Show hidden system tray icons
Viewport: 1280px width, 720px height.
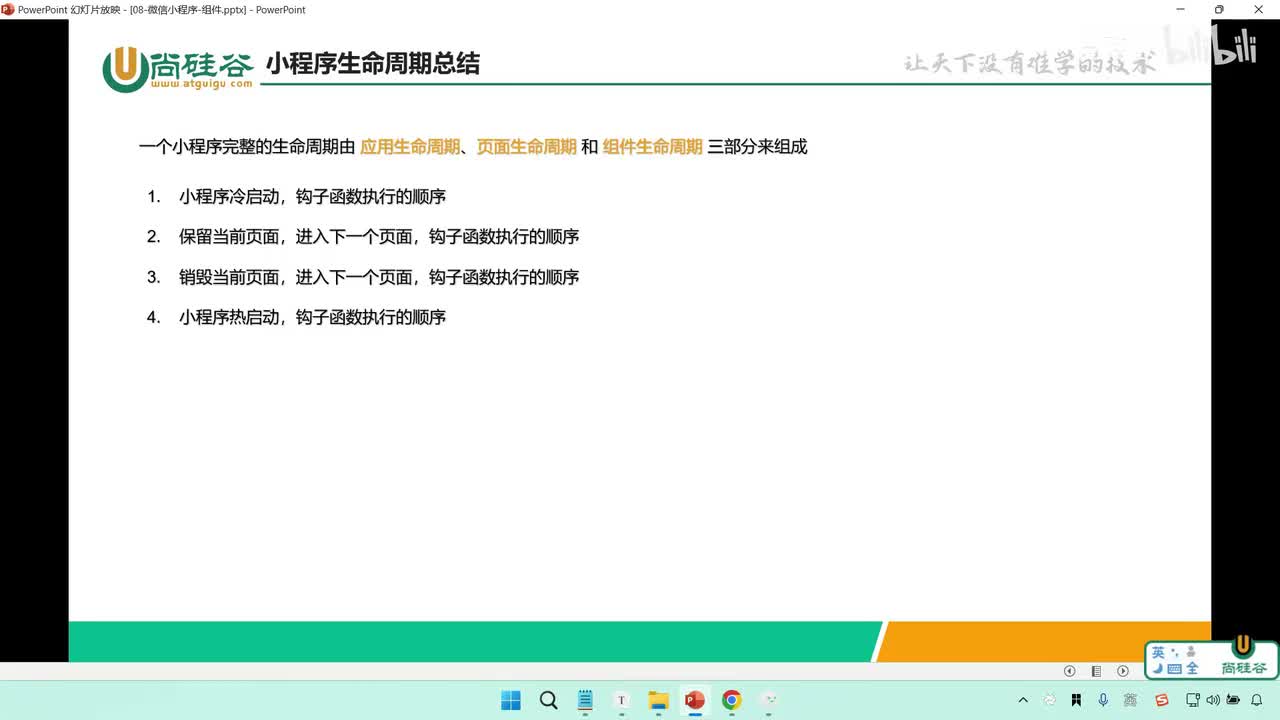1023,700
